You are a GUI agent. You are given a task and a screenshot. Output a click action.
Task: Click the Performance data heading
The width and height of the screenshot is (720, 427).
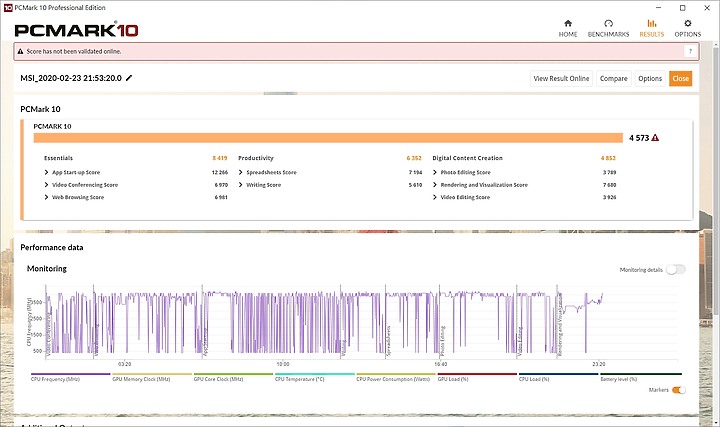[x=52, y=247]
